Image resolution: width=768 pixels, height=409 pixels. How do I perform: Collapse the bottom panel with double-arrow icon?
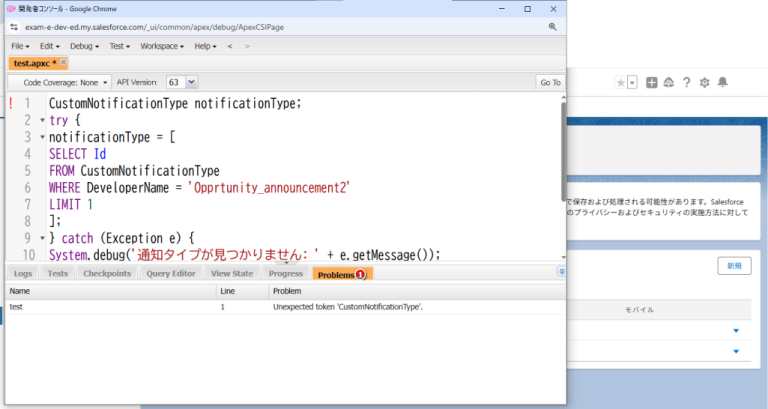pyautogui.click(x=561, y=271)
